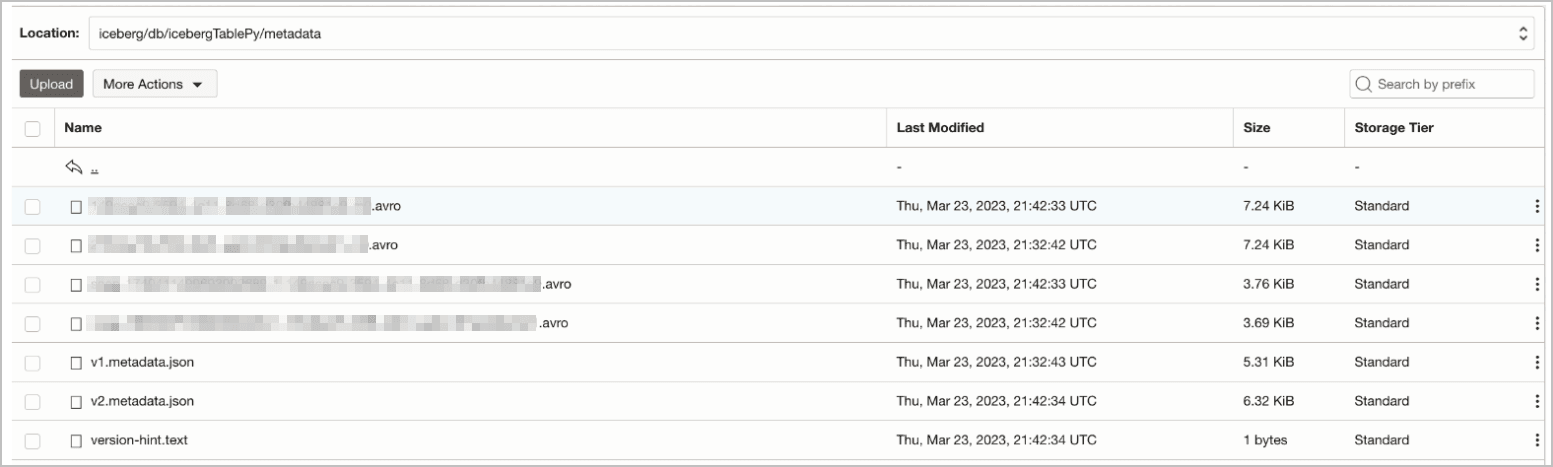This screenshot has width=1553, height=467.
Task: Open kebab menu for the 3.76 KiB avro file
Action: (1536, 284)
